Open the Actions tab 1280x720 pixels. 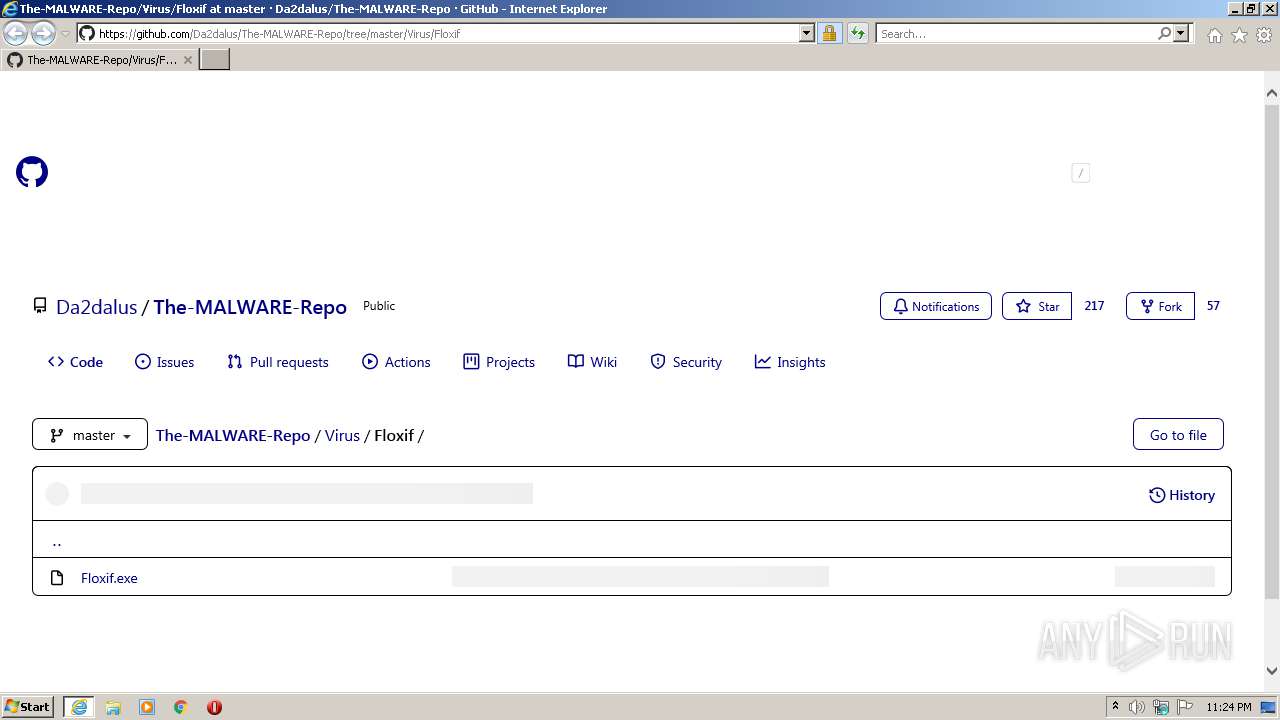pos(396,362)
